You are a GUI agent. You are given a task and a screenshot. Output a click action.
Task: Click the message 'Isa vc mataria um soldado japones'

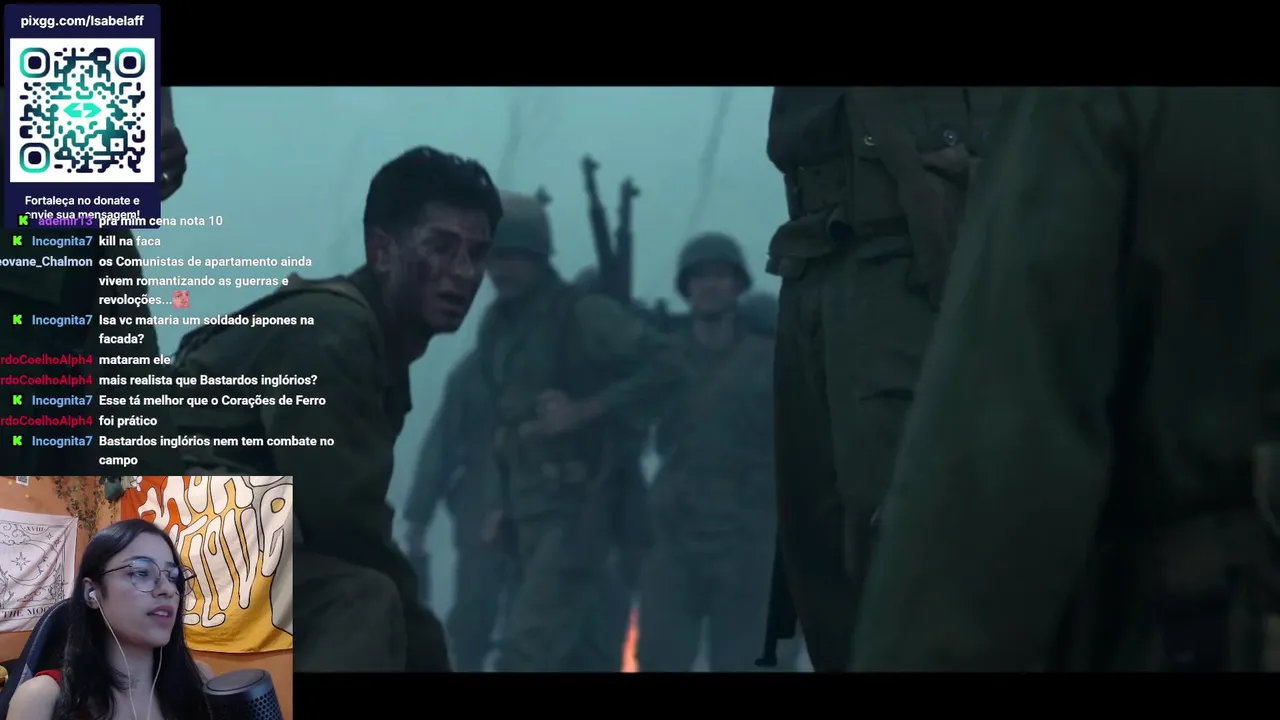pos(206,329)
